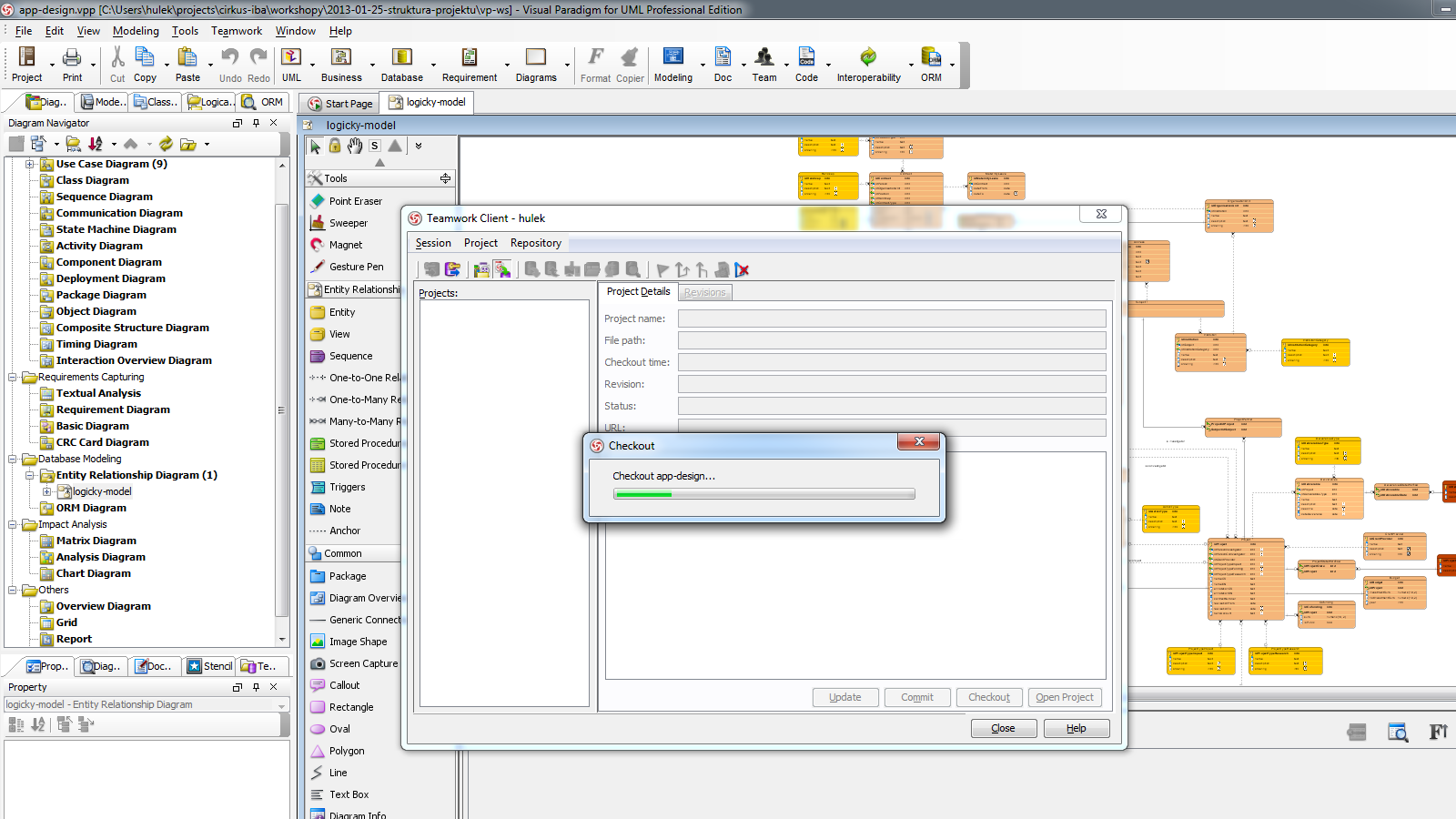Image resolution: width=1456 pixels, height=819 pixels.
Task: Open the Repository menu in Teamwork Client
Action: [x=536, y=243]
